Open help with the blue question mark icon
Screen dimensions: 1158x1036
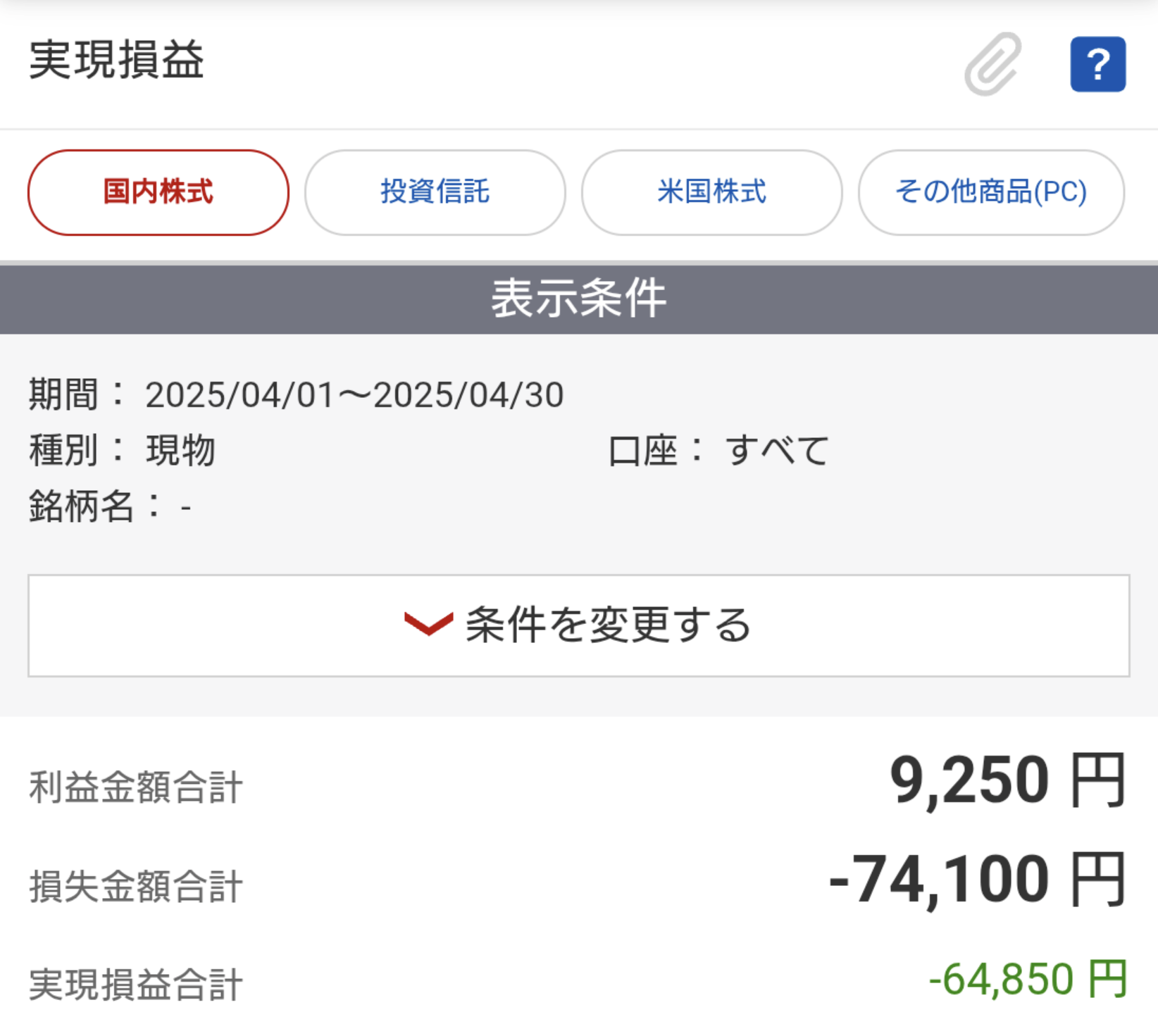coord(1097,64)
